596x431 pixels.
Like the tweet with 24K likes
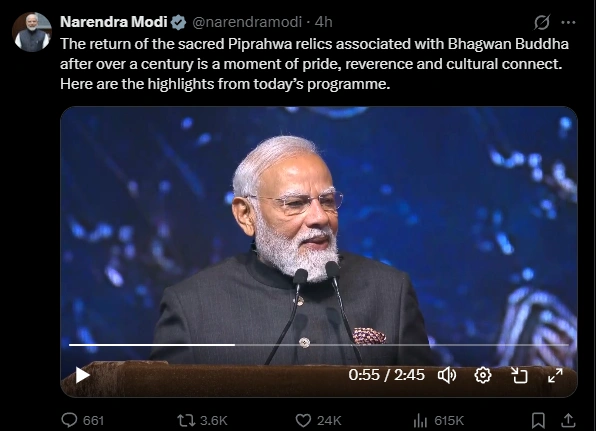click(318, 420)
